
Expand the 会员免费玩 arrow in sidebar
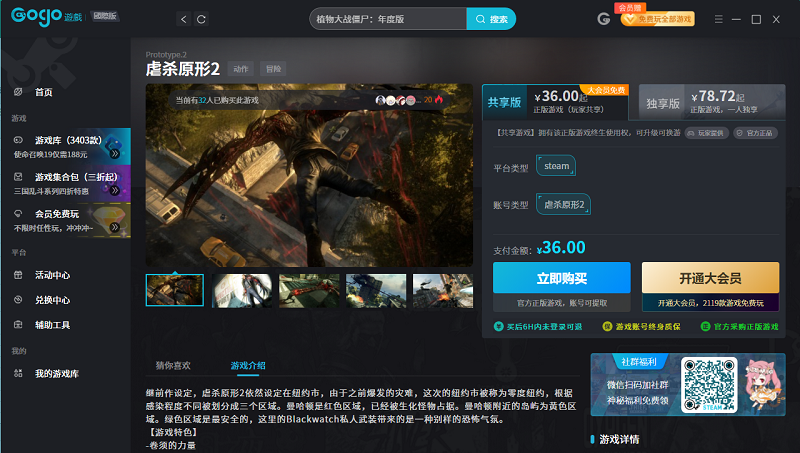click(x=115, y=228)
